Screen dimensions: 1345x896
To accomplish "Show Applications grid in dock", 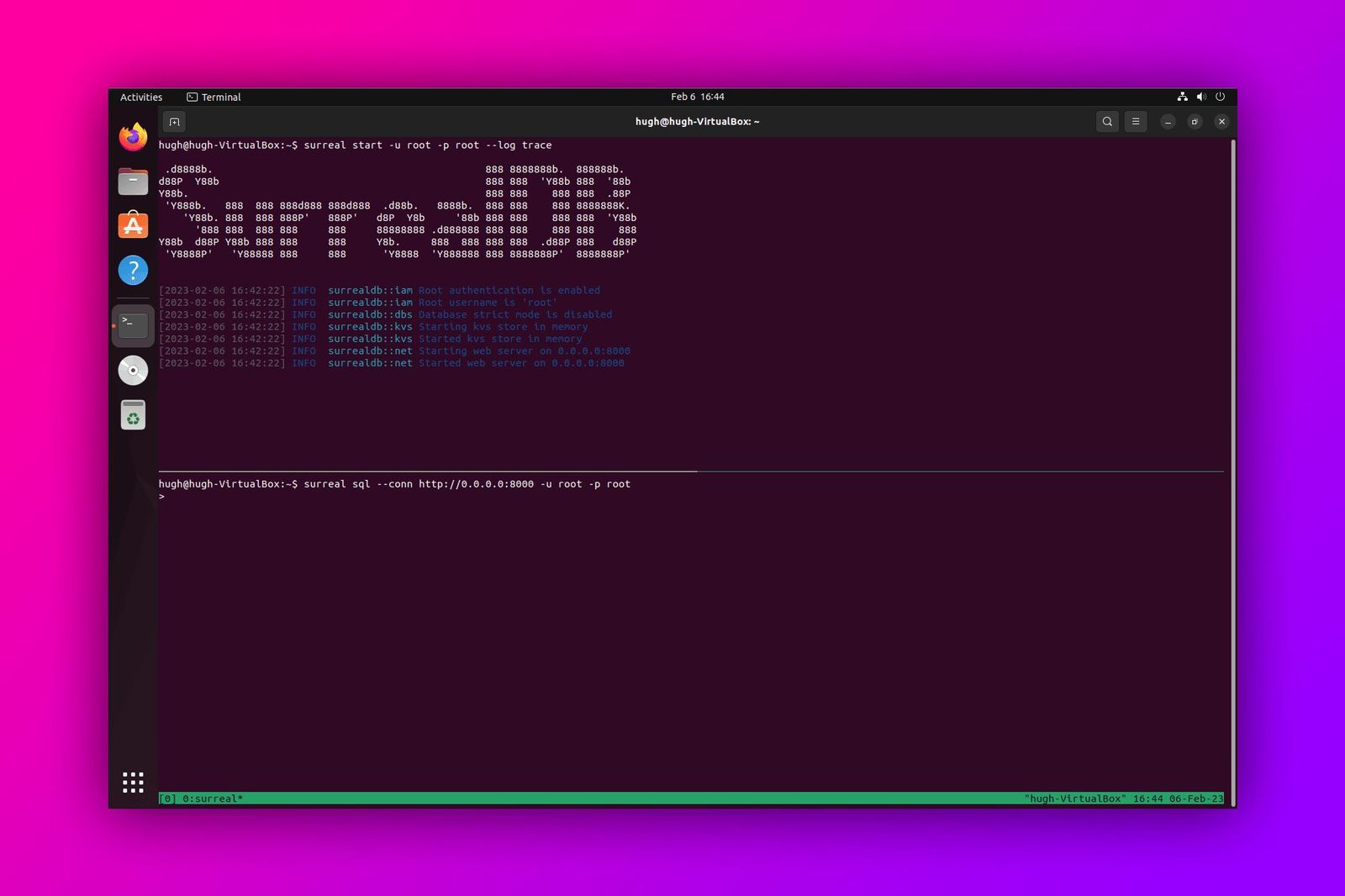I will 133,783.
